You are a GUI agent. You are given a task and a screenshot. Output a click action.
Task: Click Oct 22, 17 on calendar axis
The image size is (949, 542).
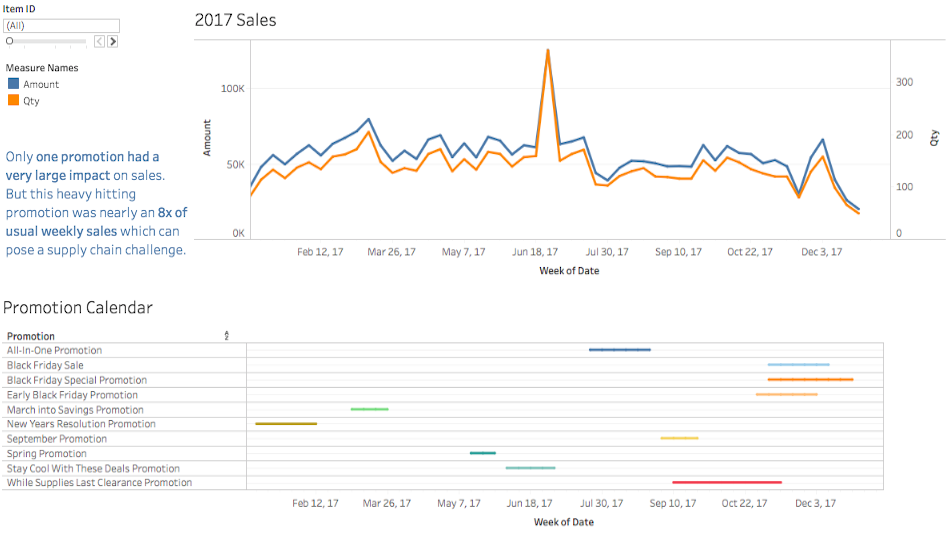[x=744, y=503]
